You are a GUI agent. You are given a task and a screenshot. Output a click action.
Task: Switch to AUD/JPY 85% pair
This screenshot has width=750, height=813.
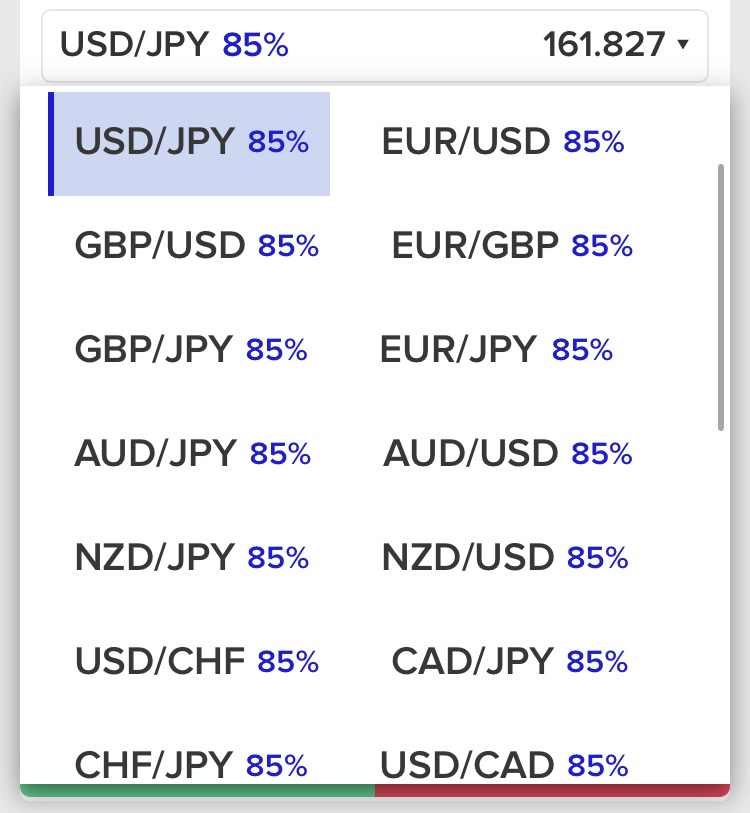point(192,453)
